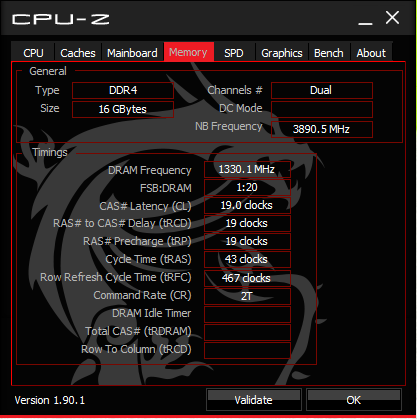
Task: Switch to the CPU tab
Action: coord(33,52)
